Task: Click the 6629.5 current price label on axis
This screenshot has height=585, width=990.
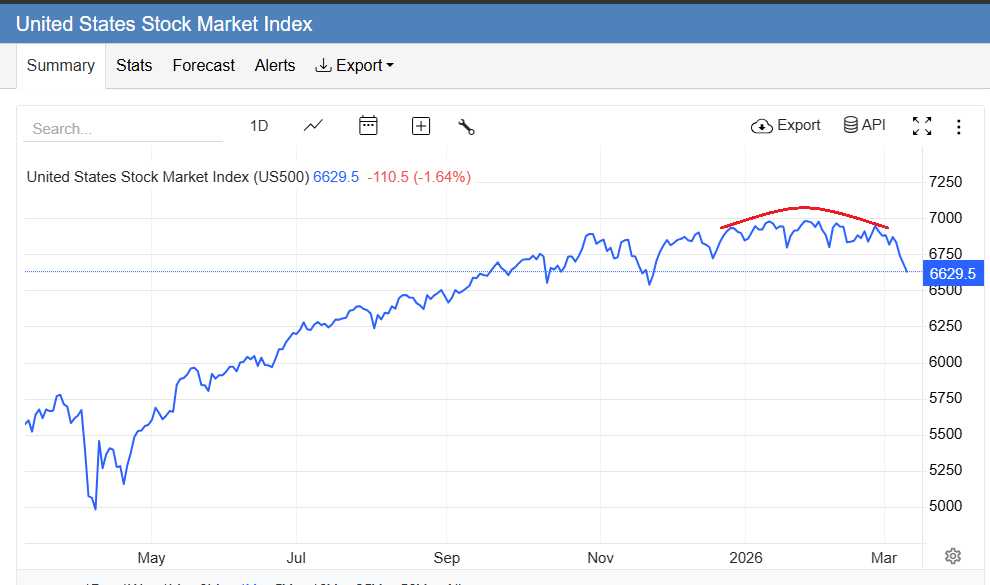Action: (953, 274)
